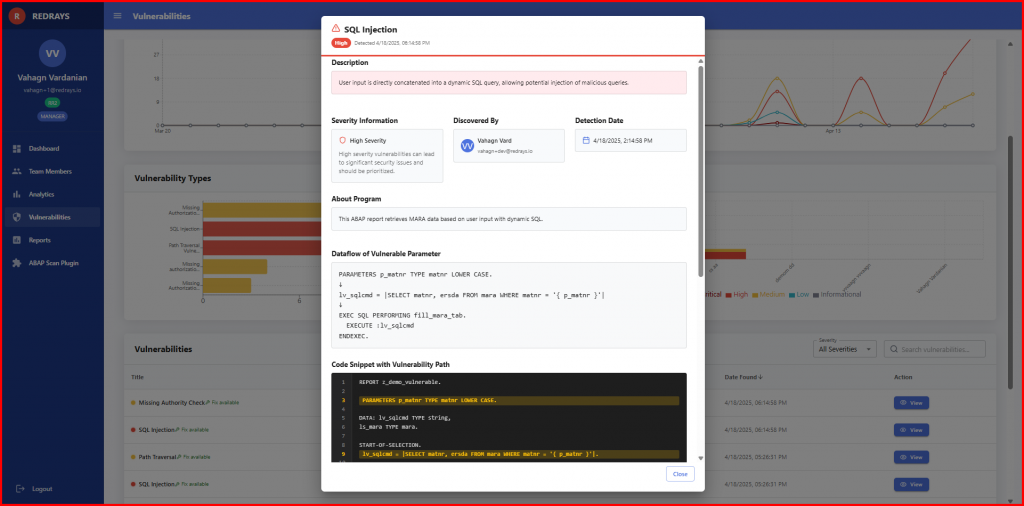
Task: Open the Severity All Severities dropdown
Action: coord(844,349)
